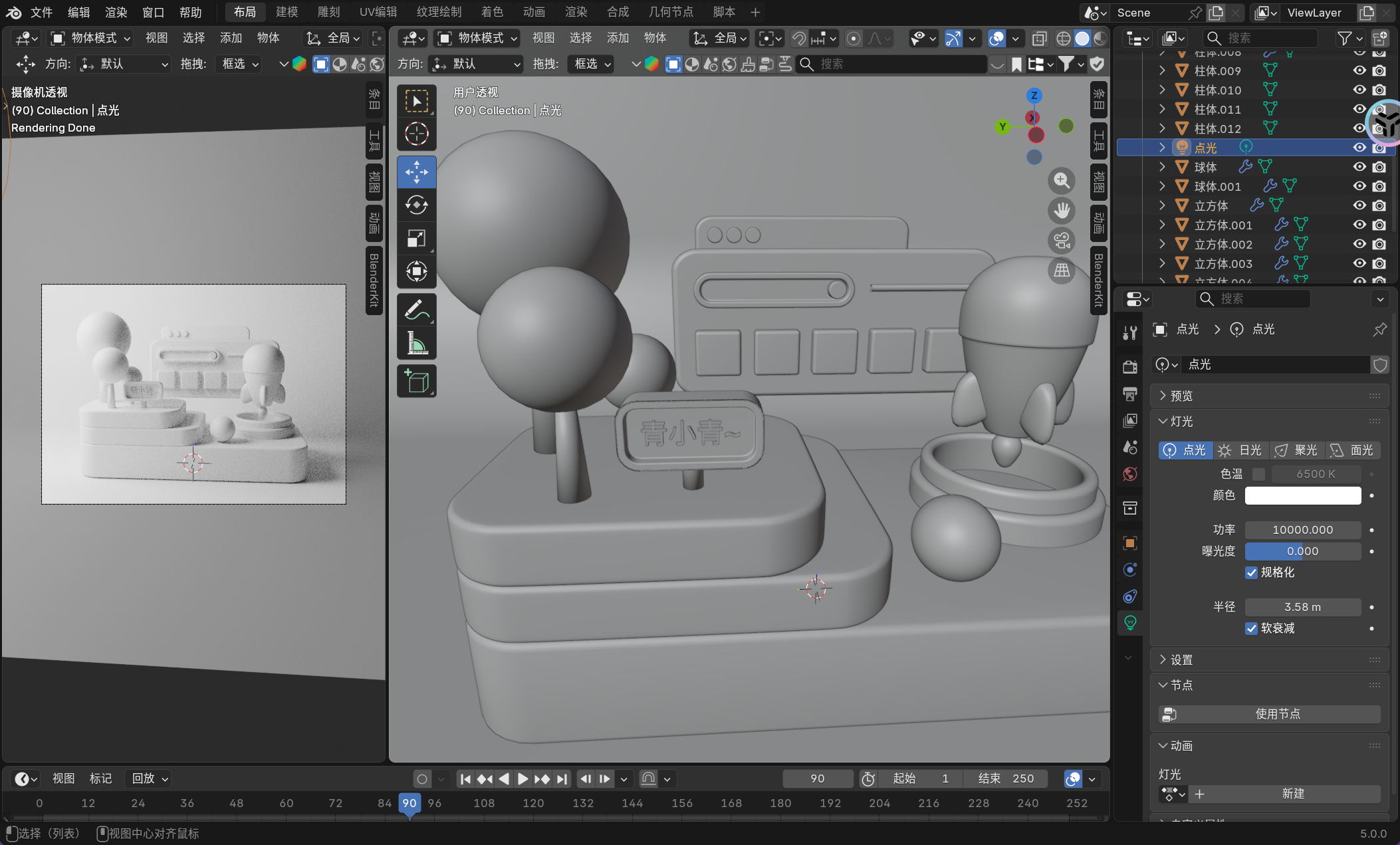Click the white 颜色 swatch
This screenshot has height=845, width=1400.
click(x=1302, y=495)
